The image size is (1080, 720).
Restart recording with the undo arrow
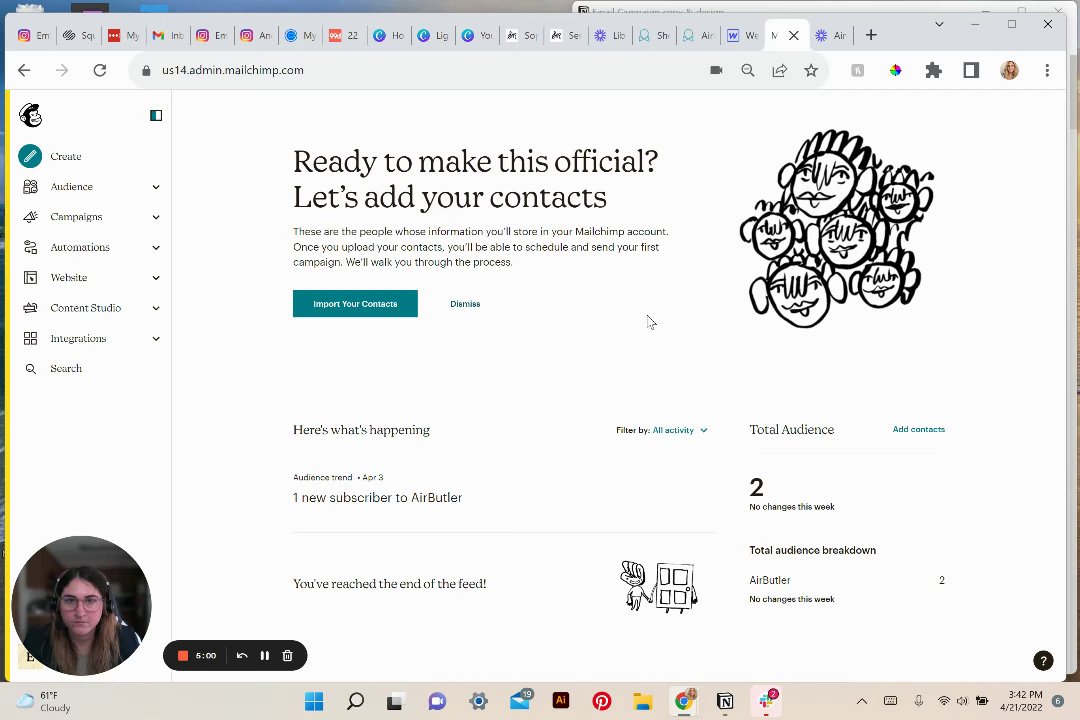click(x=242, y=655)
